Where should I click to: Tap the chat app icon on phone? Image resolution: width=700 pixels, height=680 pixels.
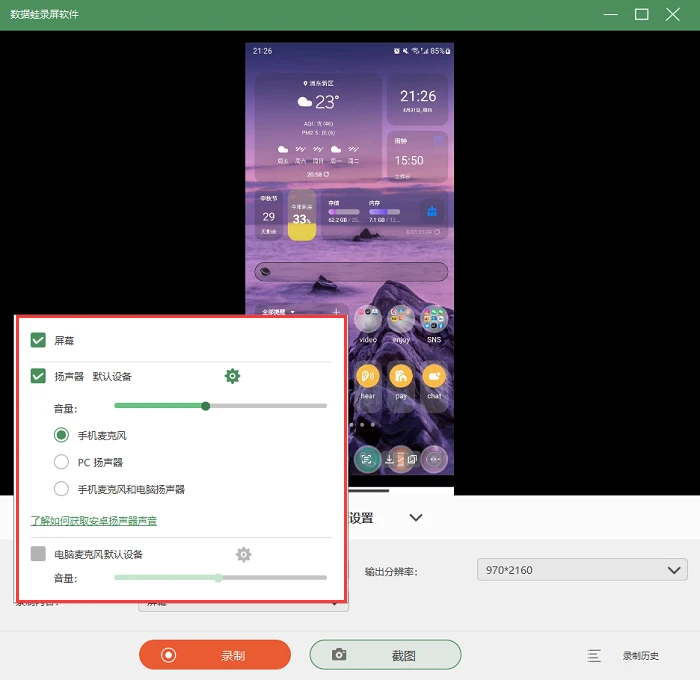point(434,376)
